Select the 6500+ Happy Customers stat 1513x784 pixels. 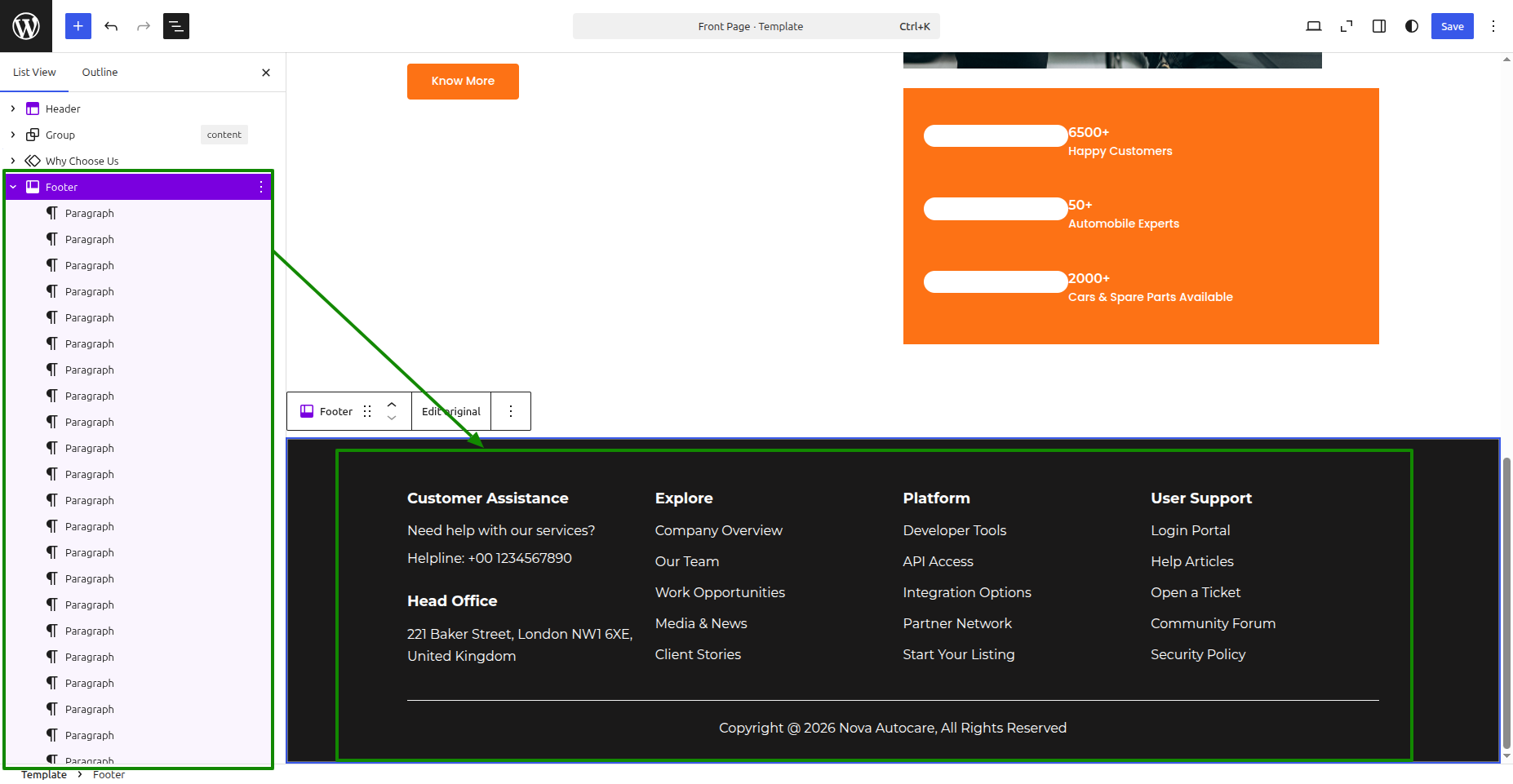click(x=1120, y=141)
